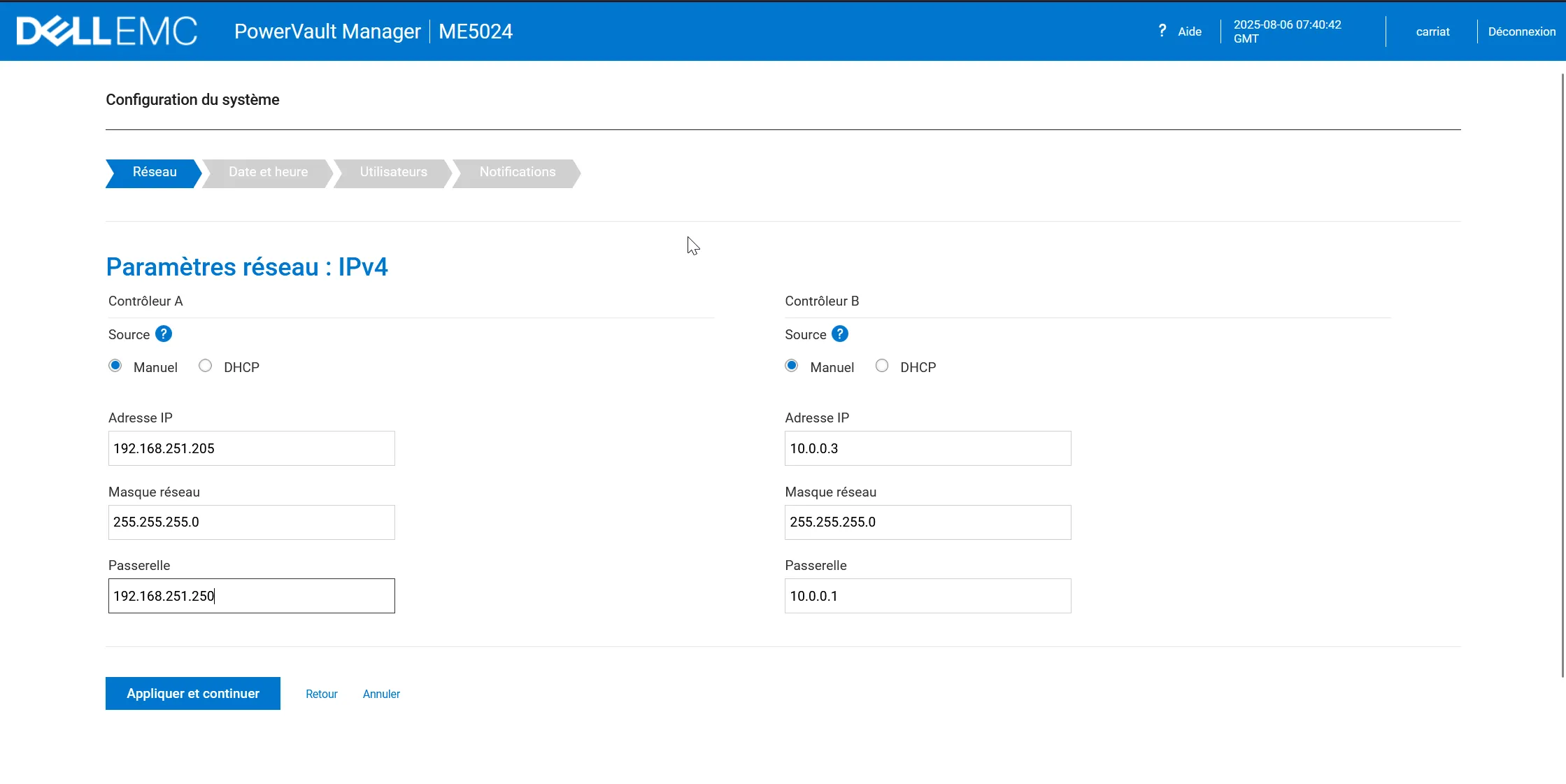Select DHCP source for Contrôleur A
Screen dimensions: 1566x784
pyautogui.click(x=205, y=366)
